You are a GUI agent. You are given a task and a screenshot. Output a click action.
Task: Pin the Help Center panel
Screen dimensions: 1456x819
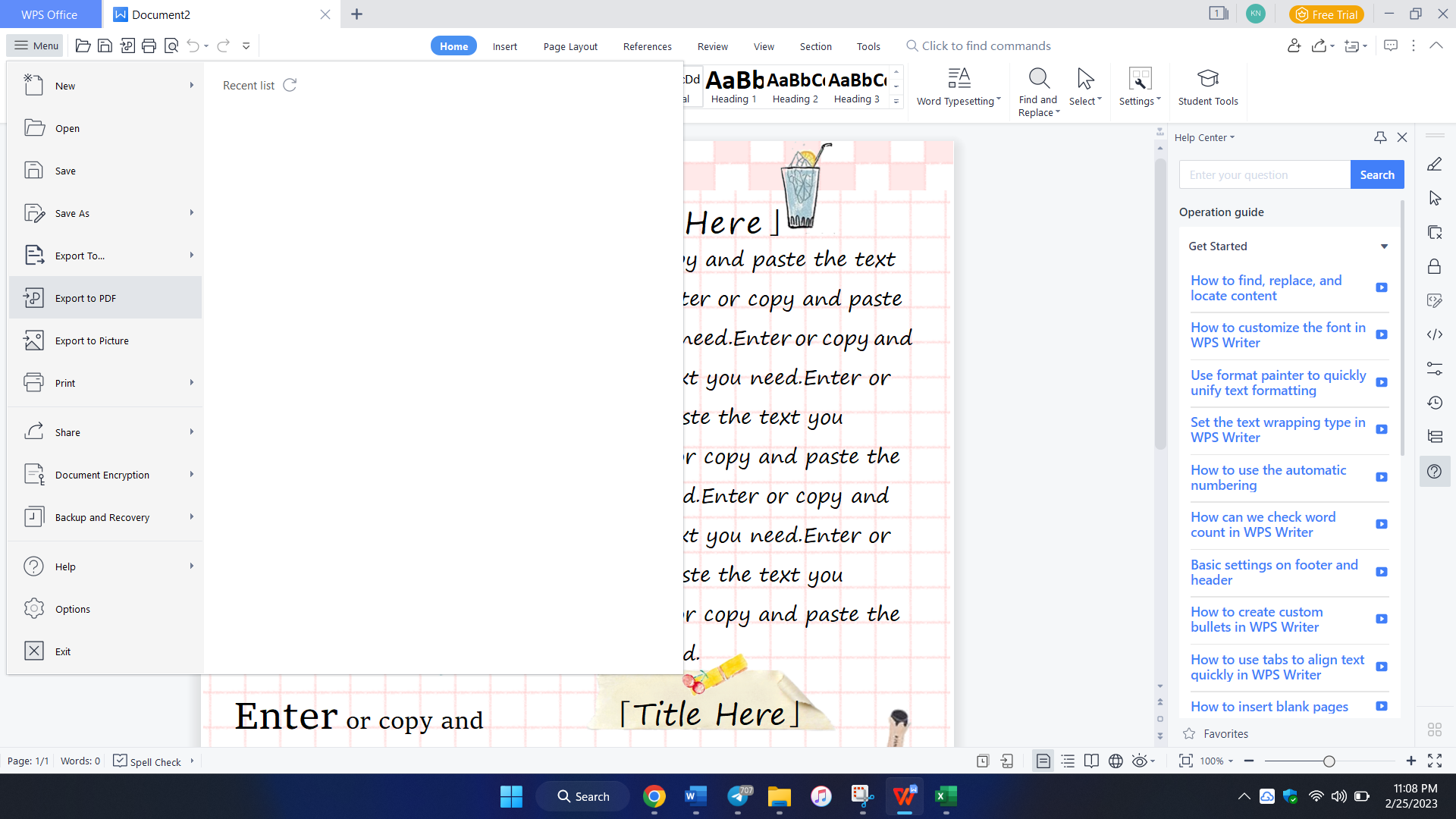tap(1380, 137)
